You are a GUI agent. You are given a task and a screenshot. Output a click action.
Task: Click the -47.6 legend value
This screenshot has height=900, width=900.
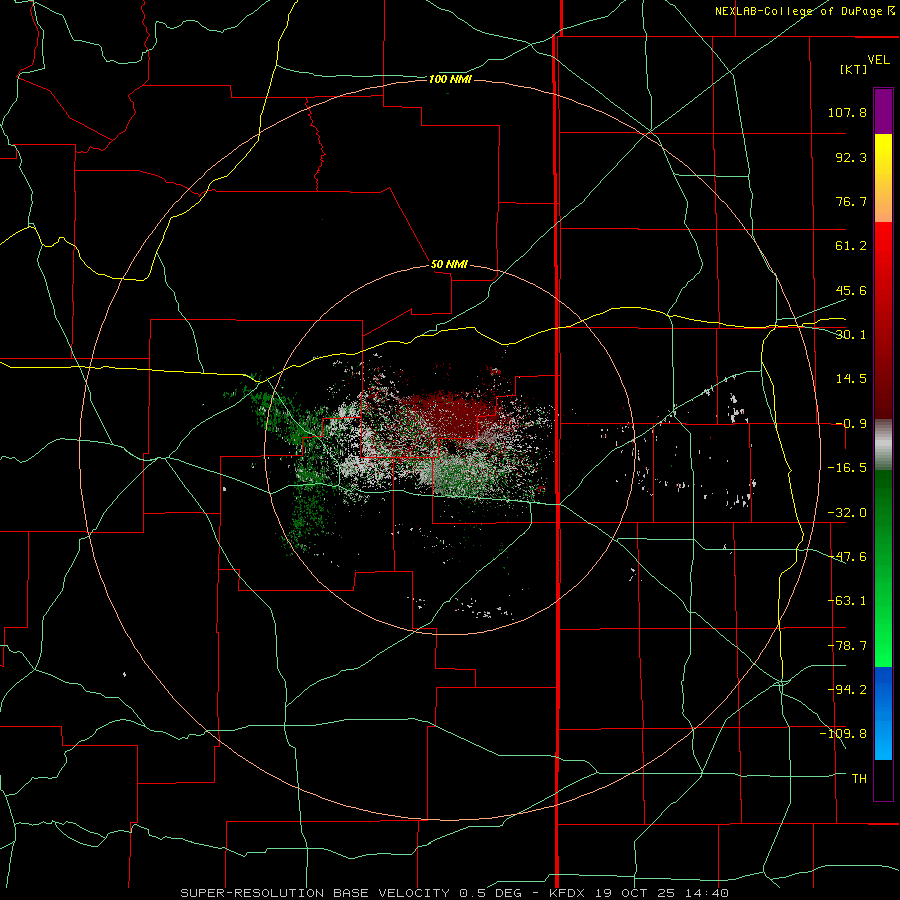coord(847,557)
